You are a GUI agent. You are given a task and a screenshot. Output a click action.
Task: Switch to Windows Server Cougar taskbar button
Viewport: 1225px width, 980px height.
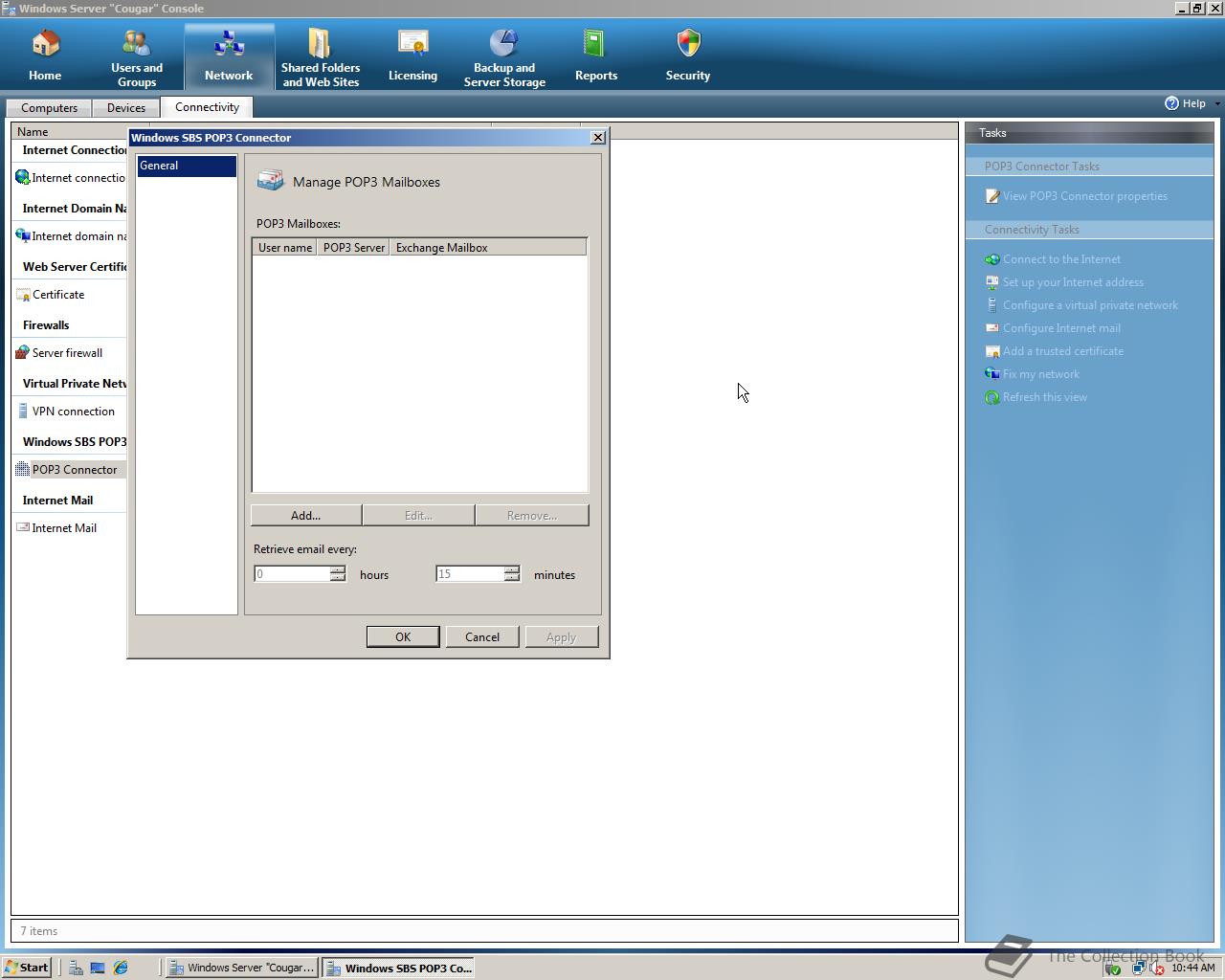[x=241, y=968]
